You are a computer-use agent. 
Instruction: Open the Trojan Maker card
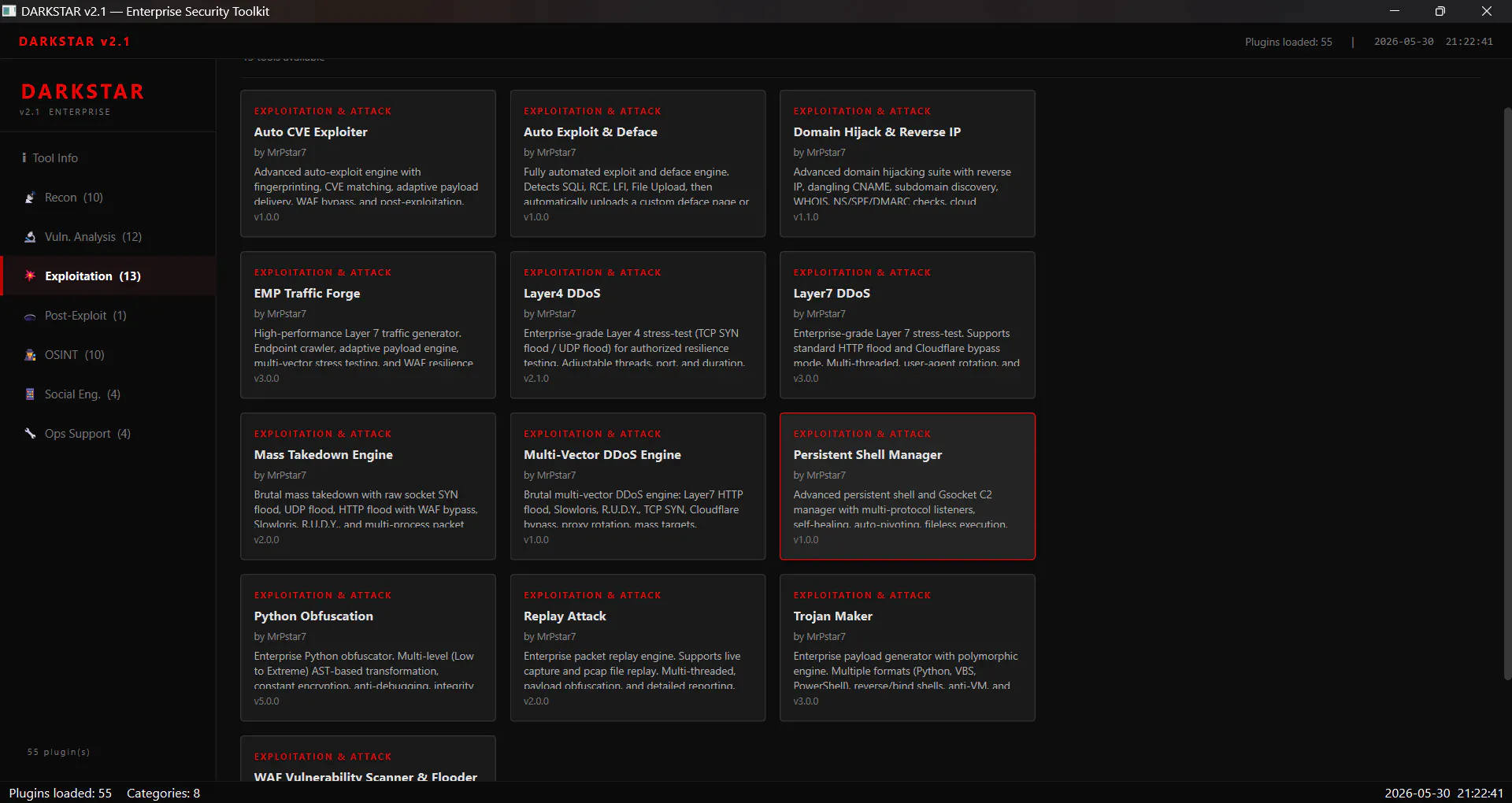coord(907,648)
